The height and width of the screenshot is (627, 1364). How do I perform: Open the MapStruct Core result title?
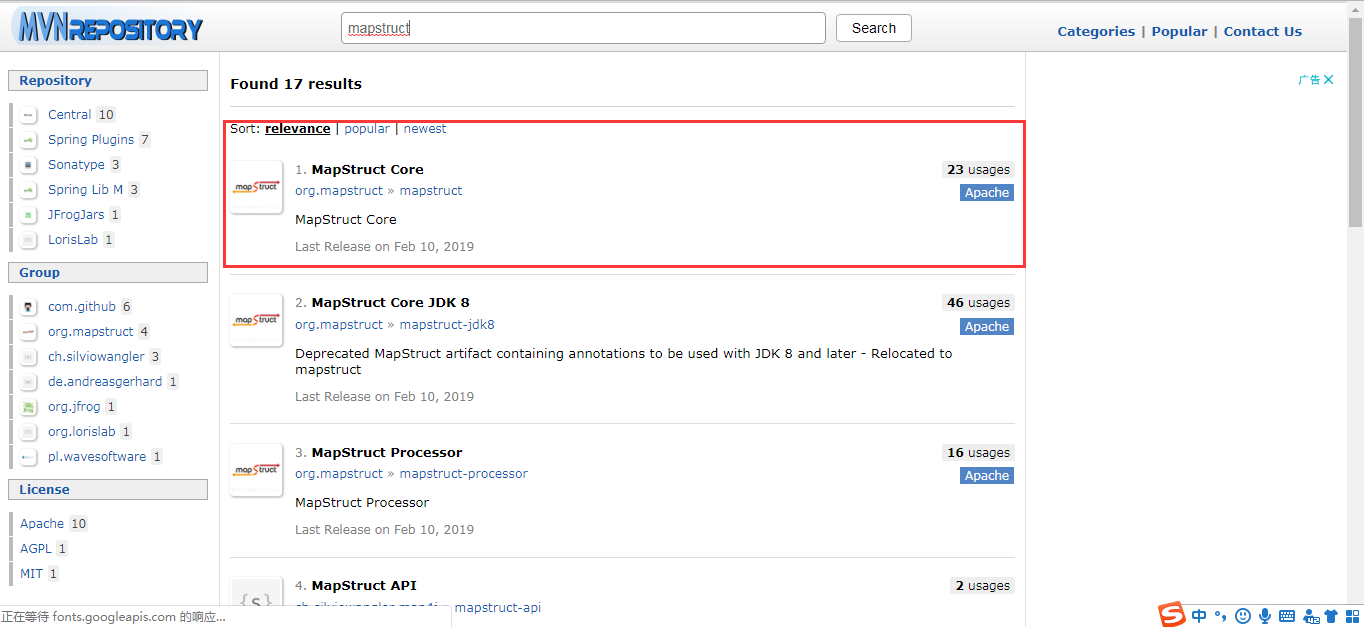pyautogui.click(x=368, y=169)
